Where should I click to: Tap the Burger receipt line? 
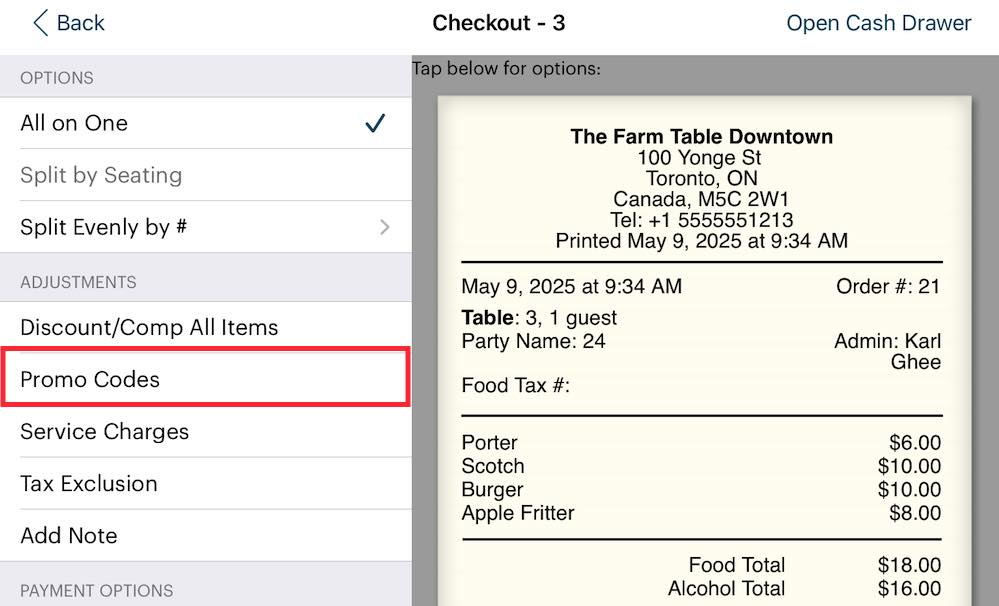[493, 490]
